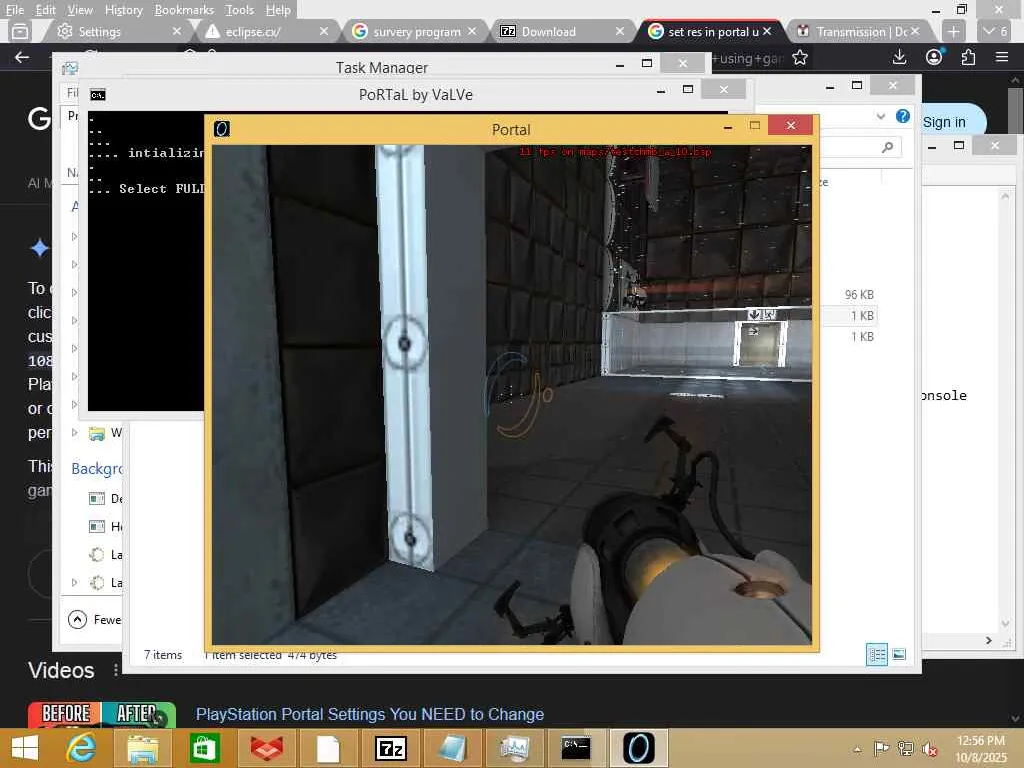This screenshot has width=1024, height=768.
Task: Bookmark this page with the star icon
Action: coord(799,57)
